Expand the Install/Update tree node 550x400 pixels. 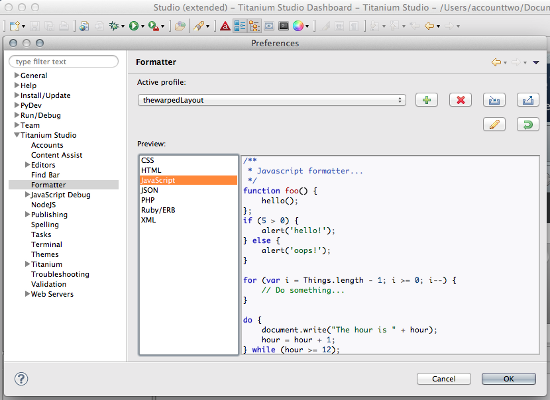coord(16,95)
